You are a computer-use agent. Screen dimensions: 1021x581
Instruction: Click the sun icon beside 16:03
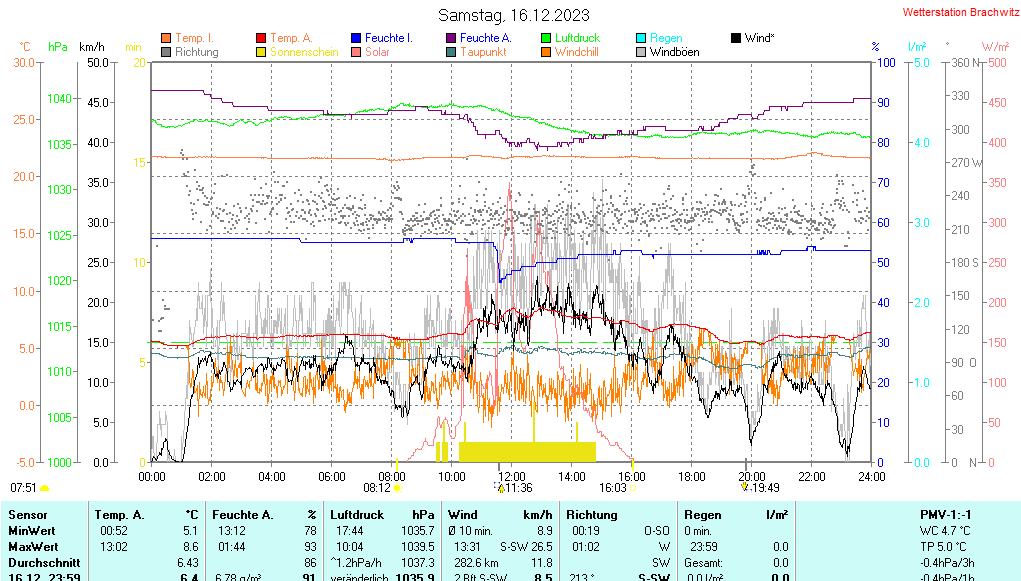click(633, 488)
